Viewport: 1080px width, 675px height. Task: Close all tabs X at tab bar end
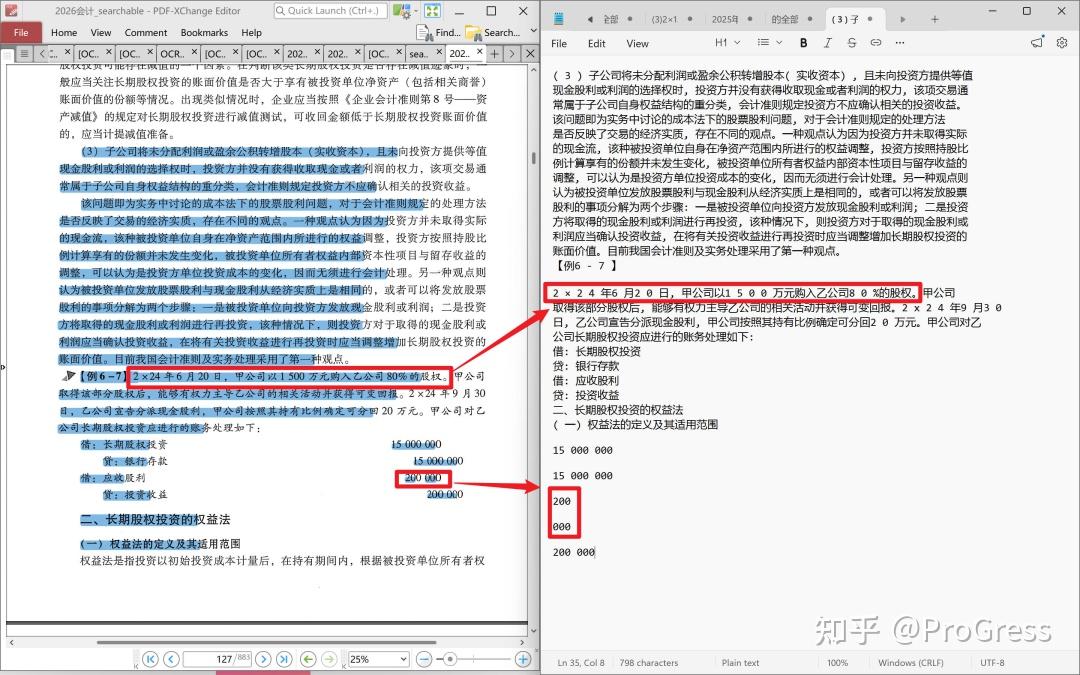click(530, 53)
